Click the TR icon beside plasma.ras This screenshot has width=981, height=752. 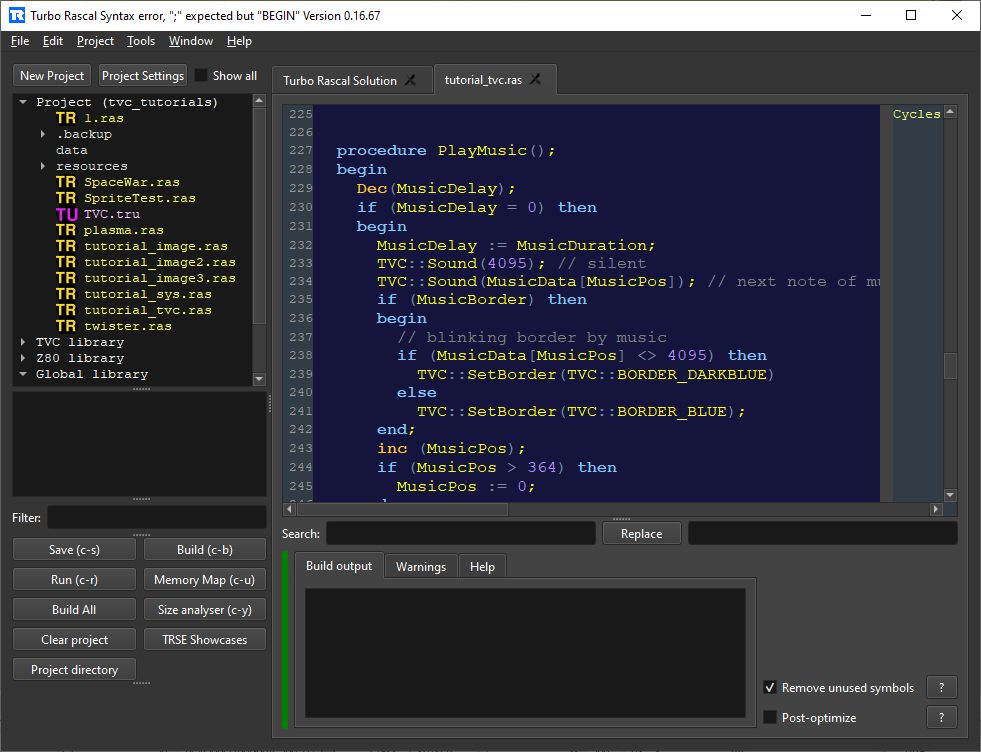tap(66, 230)
